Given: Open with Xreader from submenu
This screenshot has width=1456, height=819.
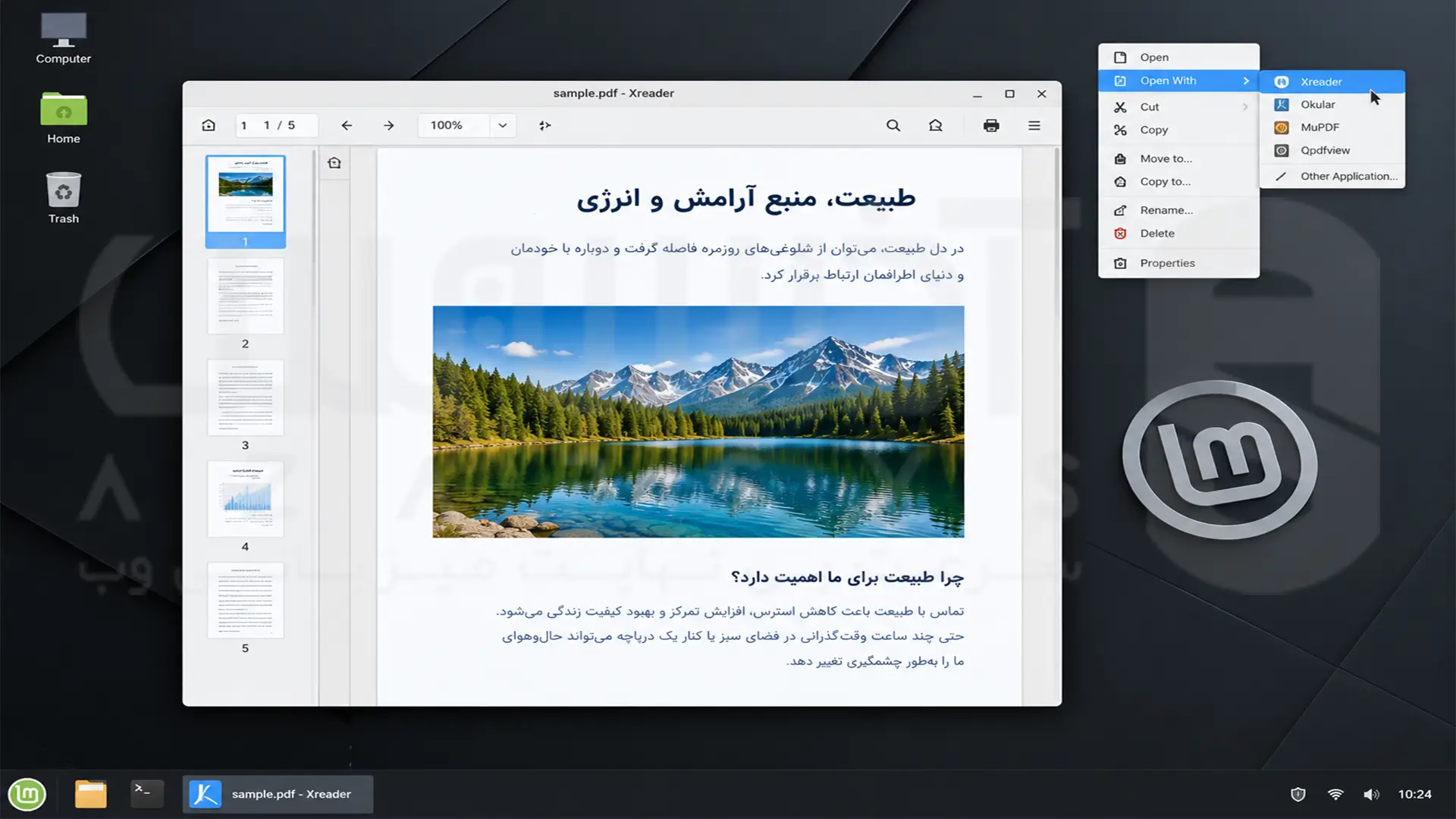Looking at the screenshot, I should coord(1332,82).
